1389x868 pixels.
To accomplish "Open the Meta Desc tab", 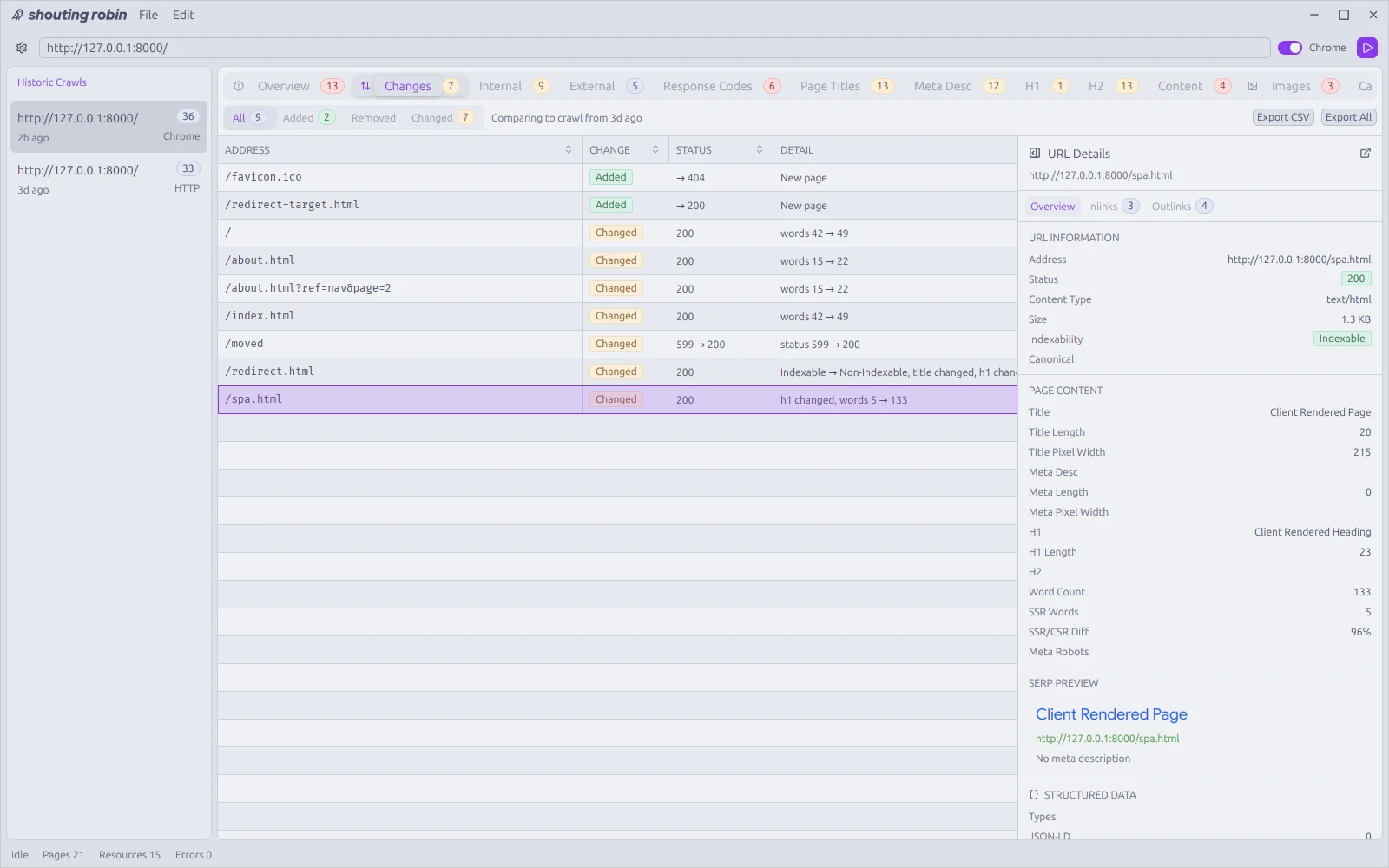I will tap(958, 86).
